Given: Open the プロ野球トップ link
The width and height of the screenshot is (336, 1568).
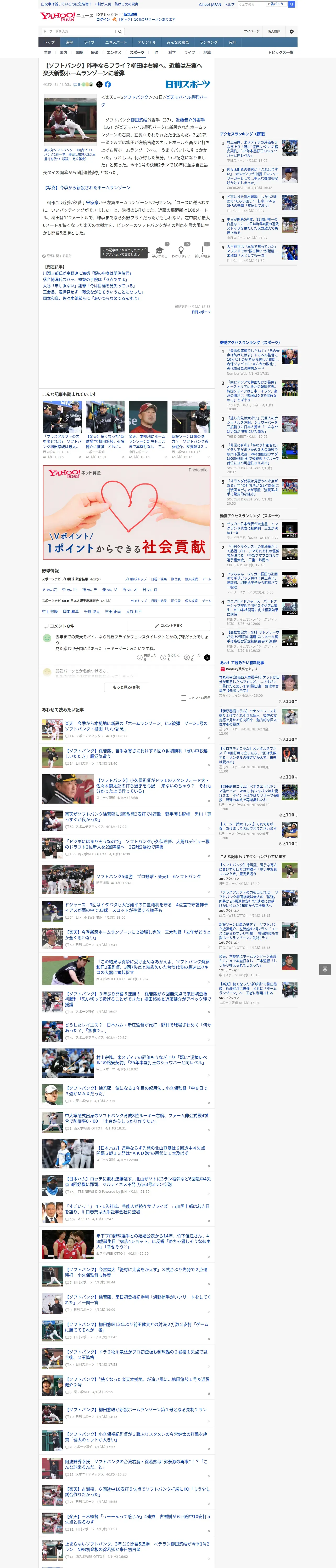Looking at the screenshot, I should point(136,579).
